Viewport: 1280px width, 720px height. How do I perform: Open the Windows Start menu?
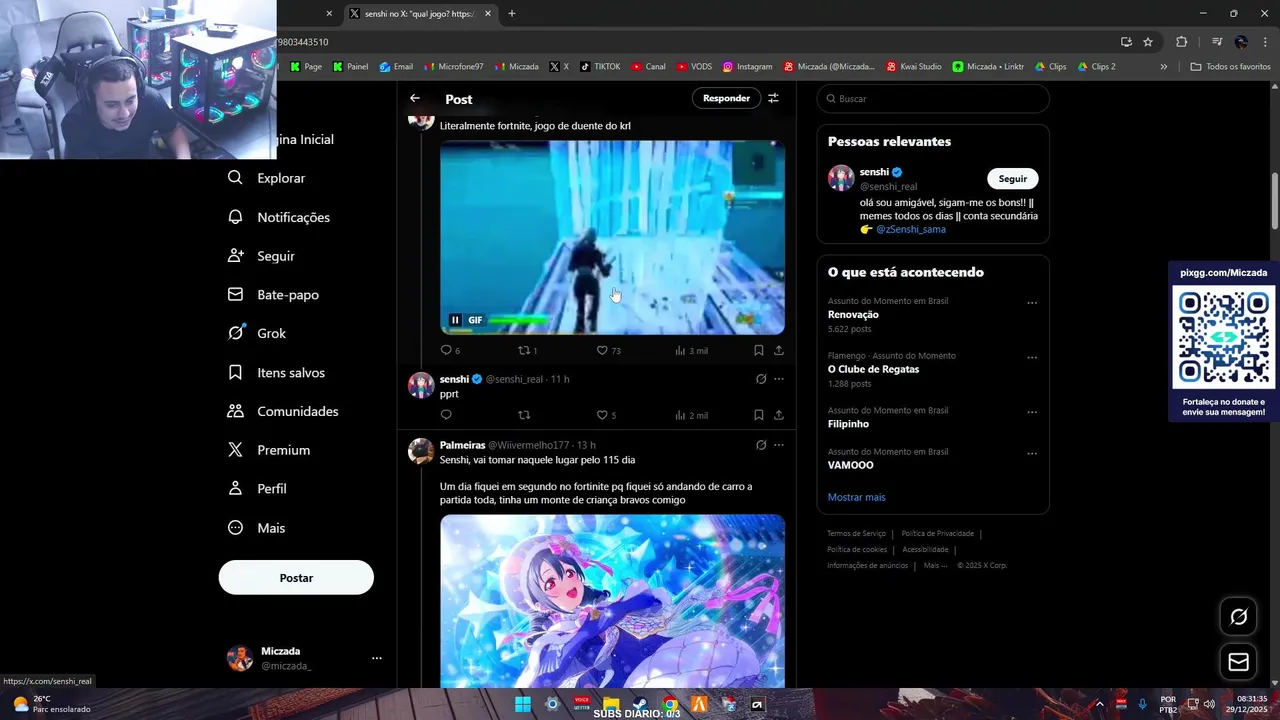coord(522,704)
